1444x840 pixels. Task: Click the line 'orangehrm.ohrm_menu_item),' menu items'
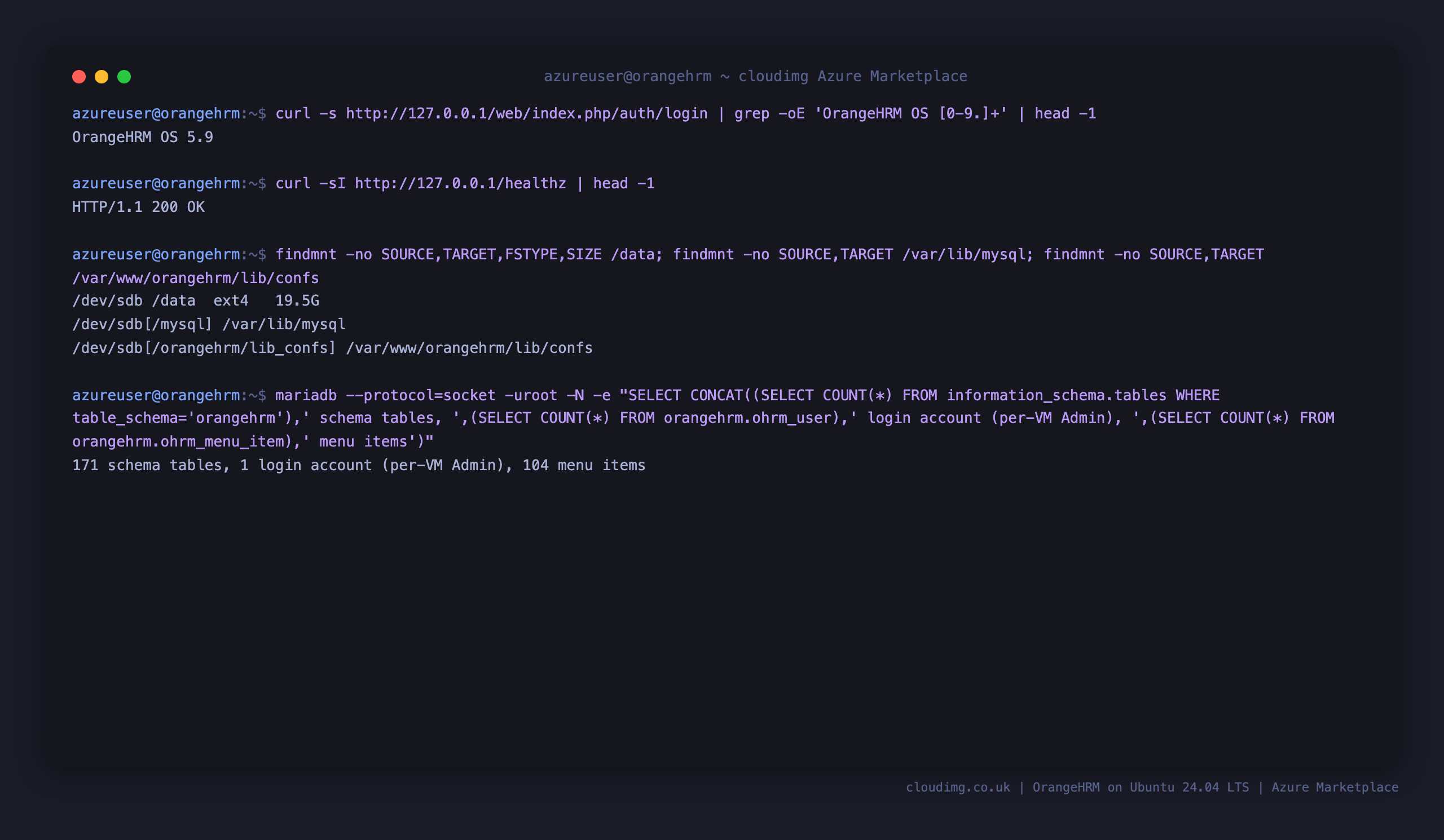coord(253,441)
